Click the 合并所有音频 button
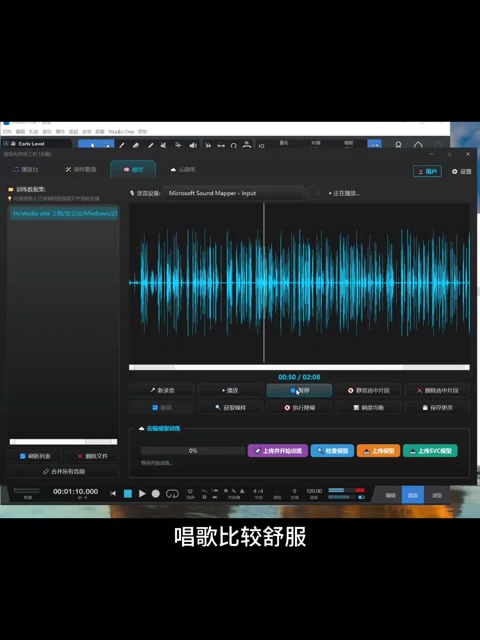This screenshot has height=640, width=480. (x=64, y=471)
